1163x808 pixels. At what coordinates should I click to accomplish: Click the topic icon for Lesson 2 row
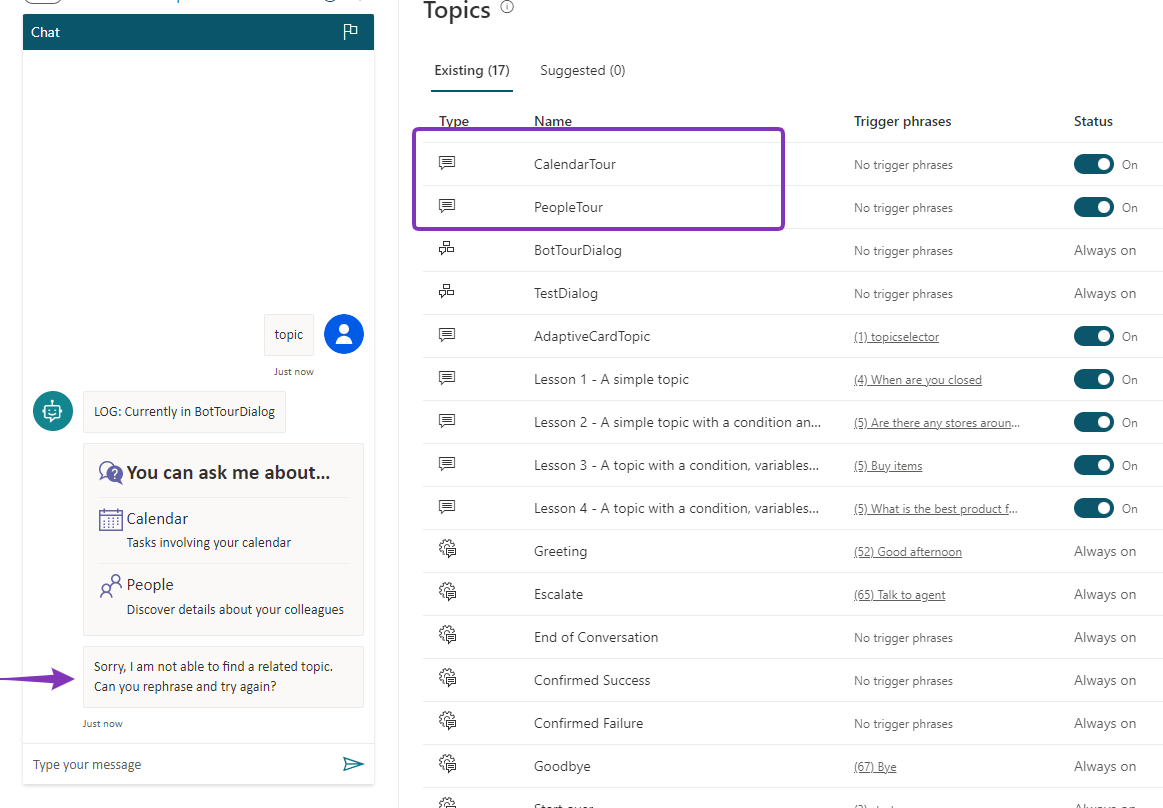coord(447,421)
